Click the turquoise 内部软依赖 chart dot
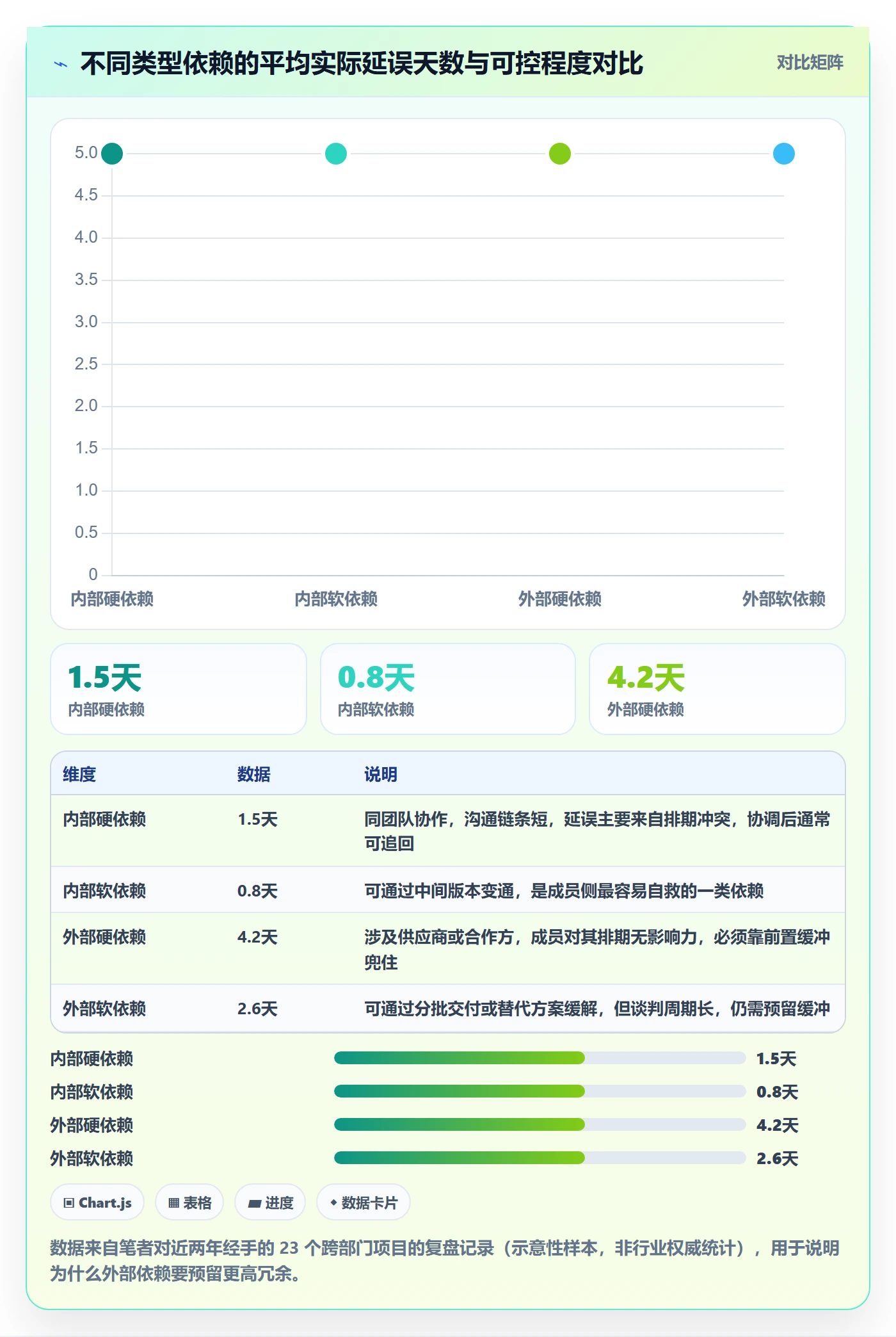The height and width of the screenshot is (1337, 896). (x=336, y=154)
